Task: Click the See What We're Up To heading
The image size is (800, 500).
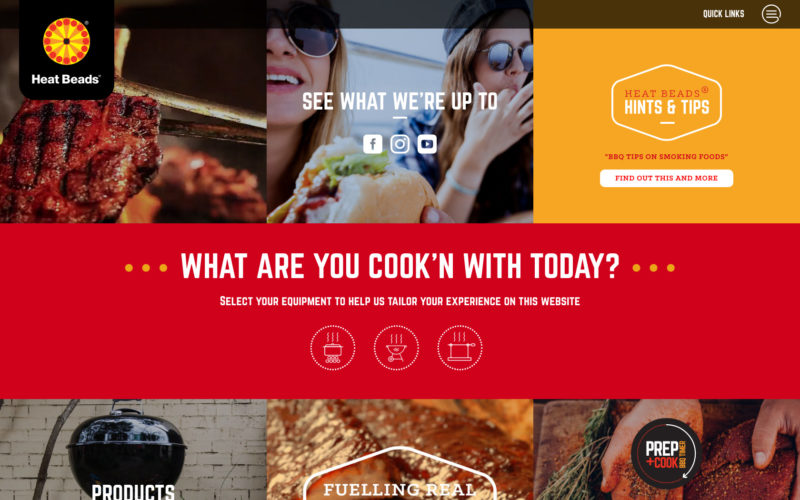Action: coord(400,102)
